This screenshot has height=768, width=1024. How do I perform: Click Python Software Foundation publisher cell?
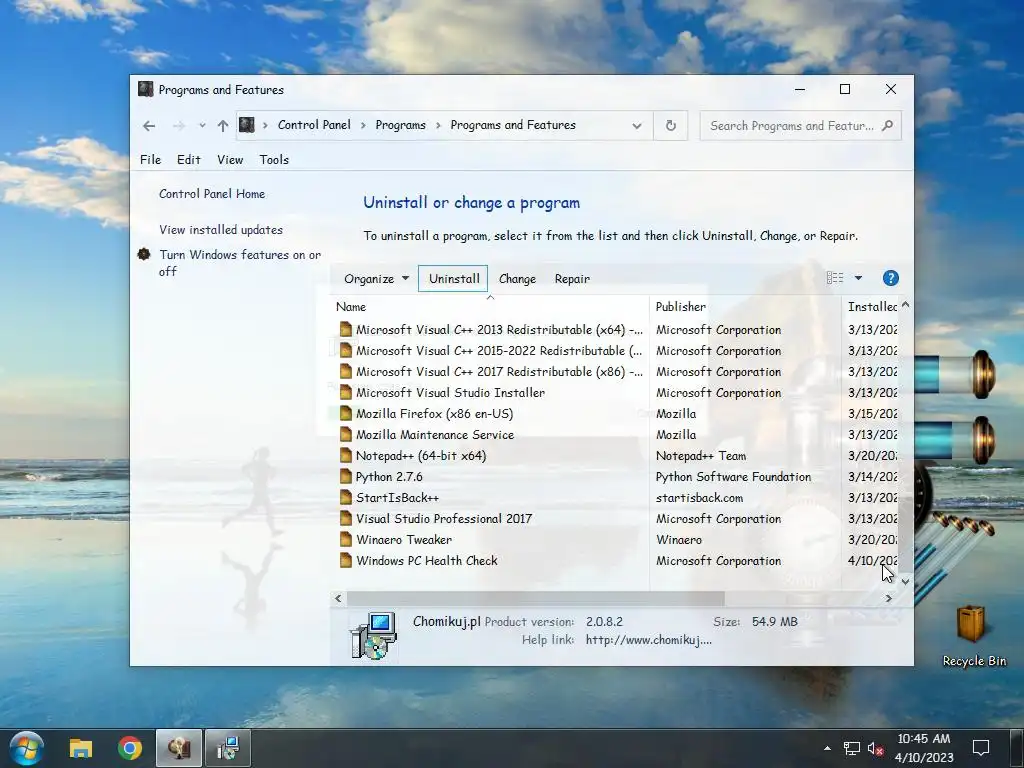coord(733,477)
